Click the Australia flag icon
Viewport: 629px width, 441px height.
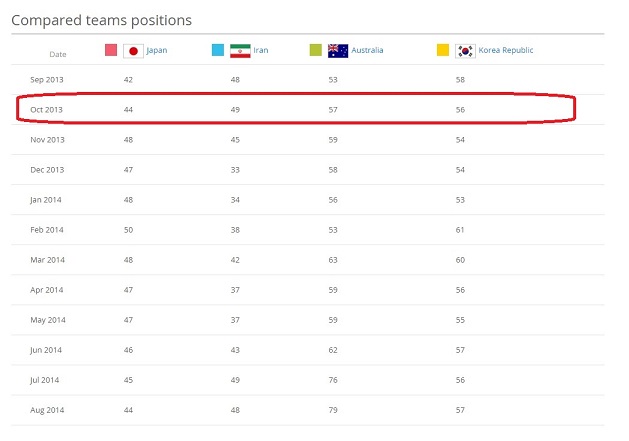pos(338,51)
